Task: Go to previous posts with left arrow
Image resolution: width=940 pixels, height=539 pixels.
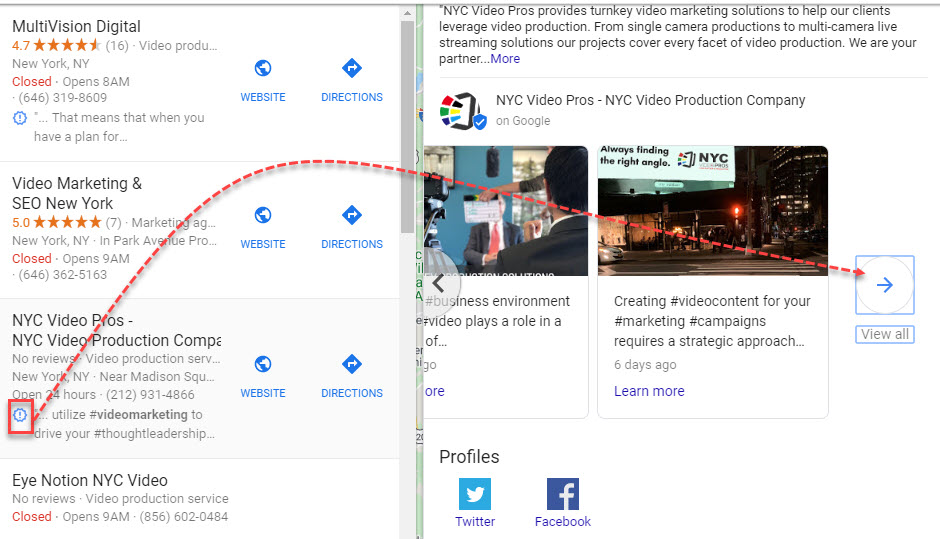Action: (438, 283)
